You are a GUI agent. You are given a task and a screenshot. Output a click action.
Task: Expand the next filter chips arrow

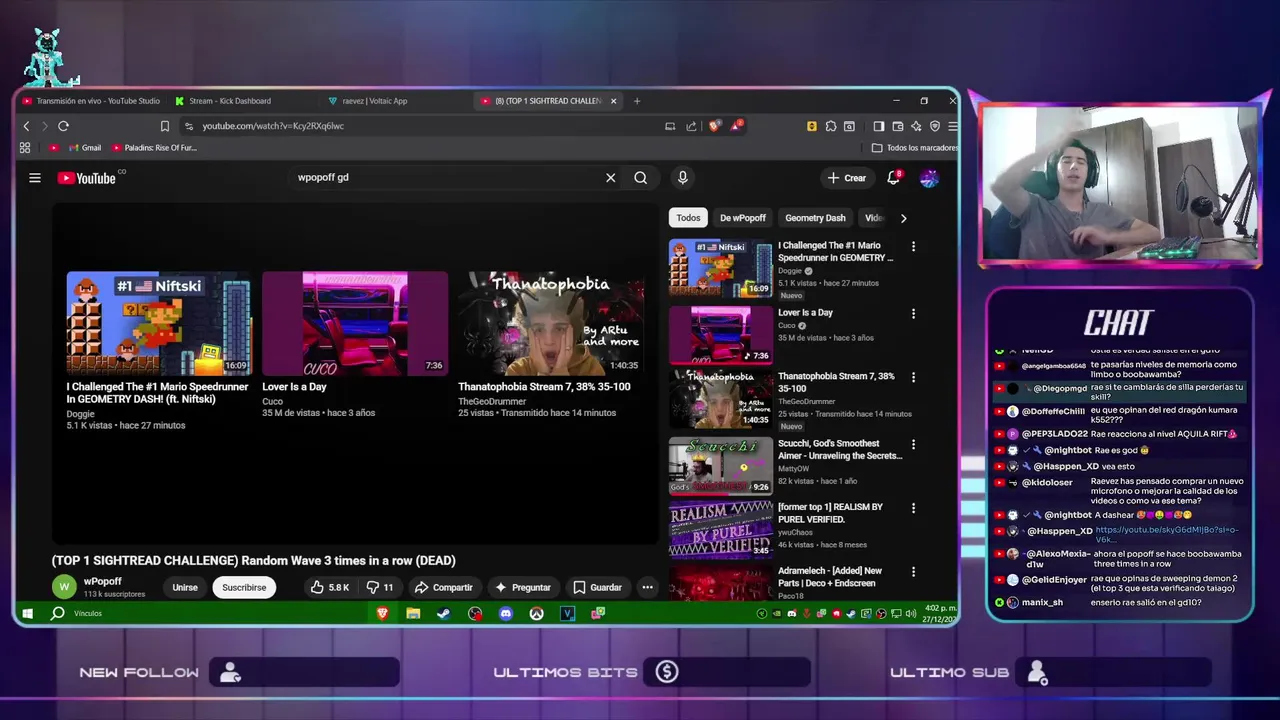tap(903, 218)
